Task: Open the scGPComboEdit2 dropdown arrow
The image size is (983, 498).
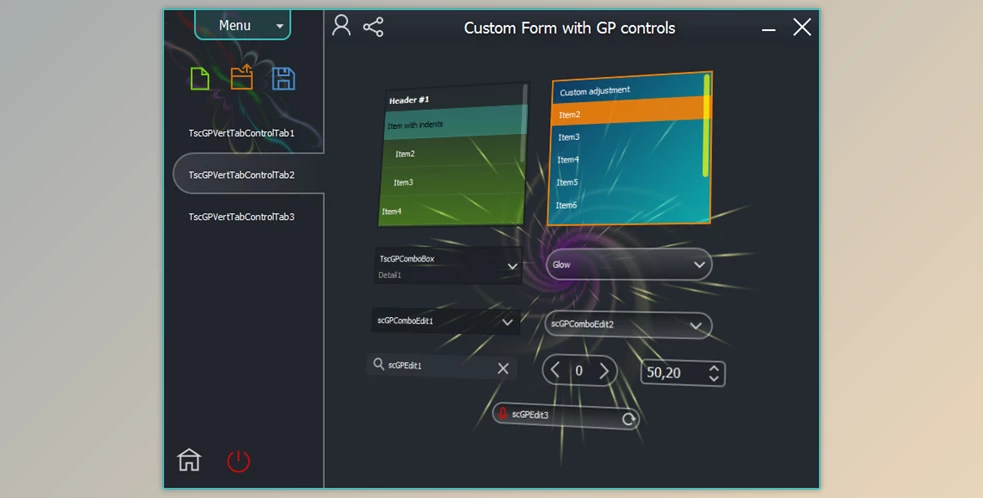Action: pos(695,326)
